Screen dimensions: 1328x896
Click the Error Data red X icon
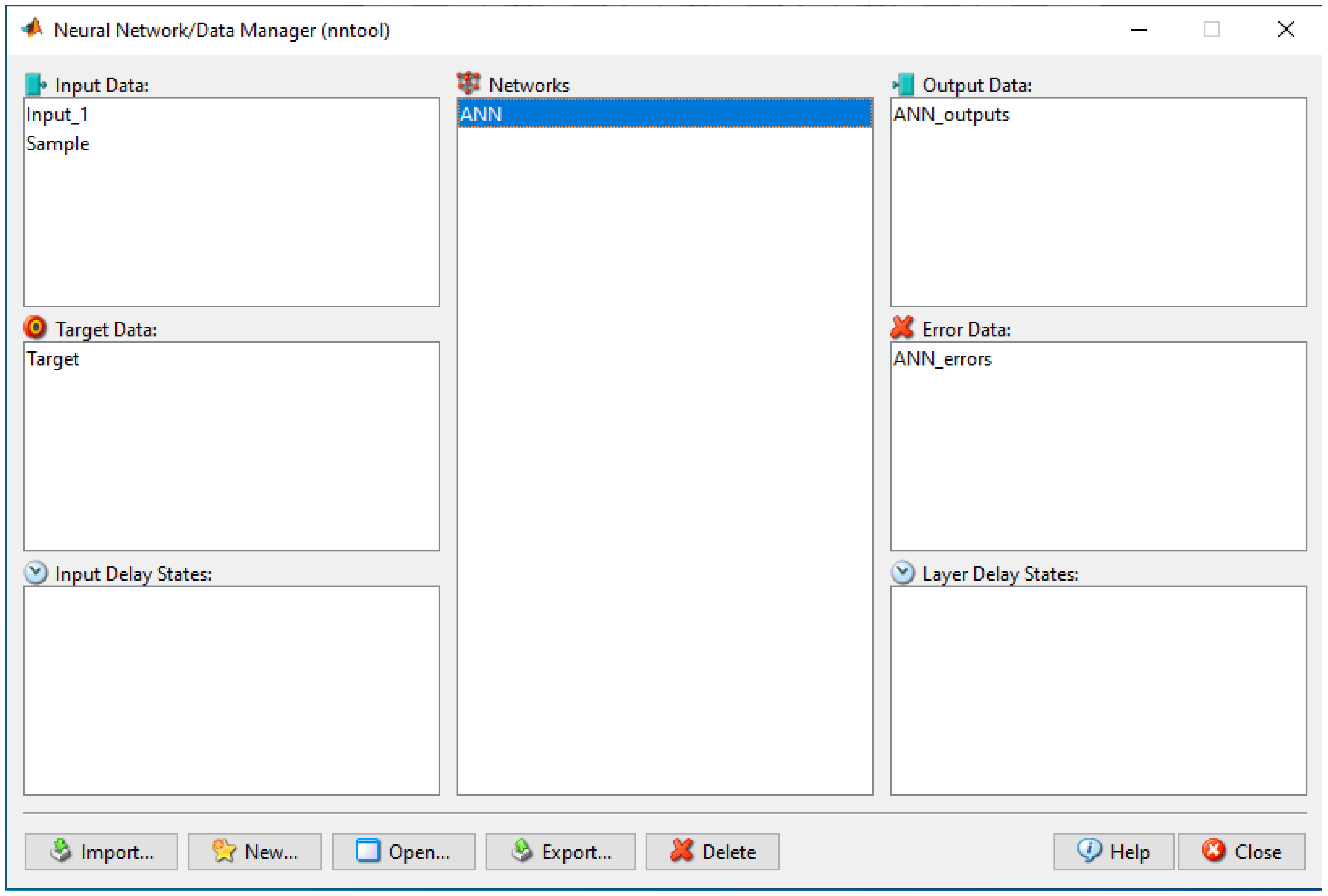click(x=902, y=328)
